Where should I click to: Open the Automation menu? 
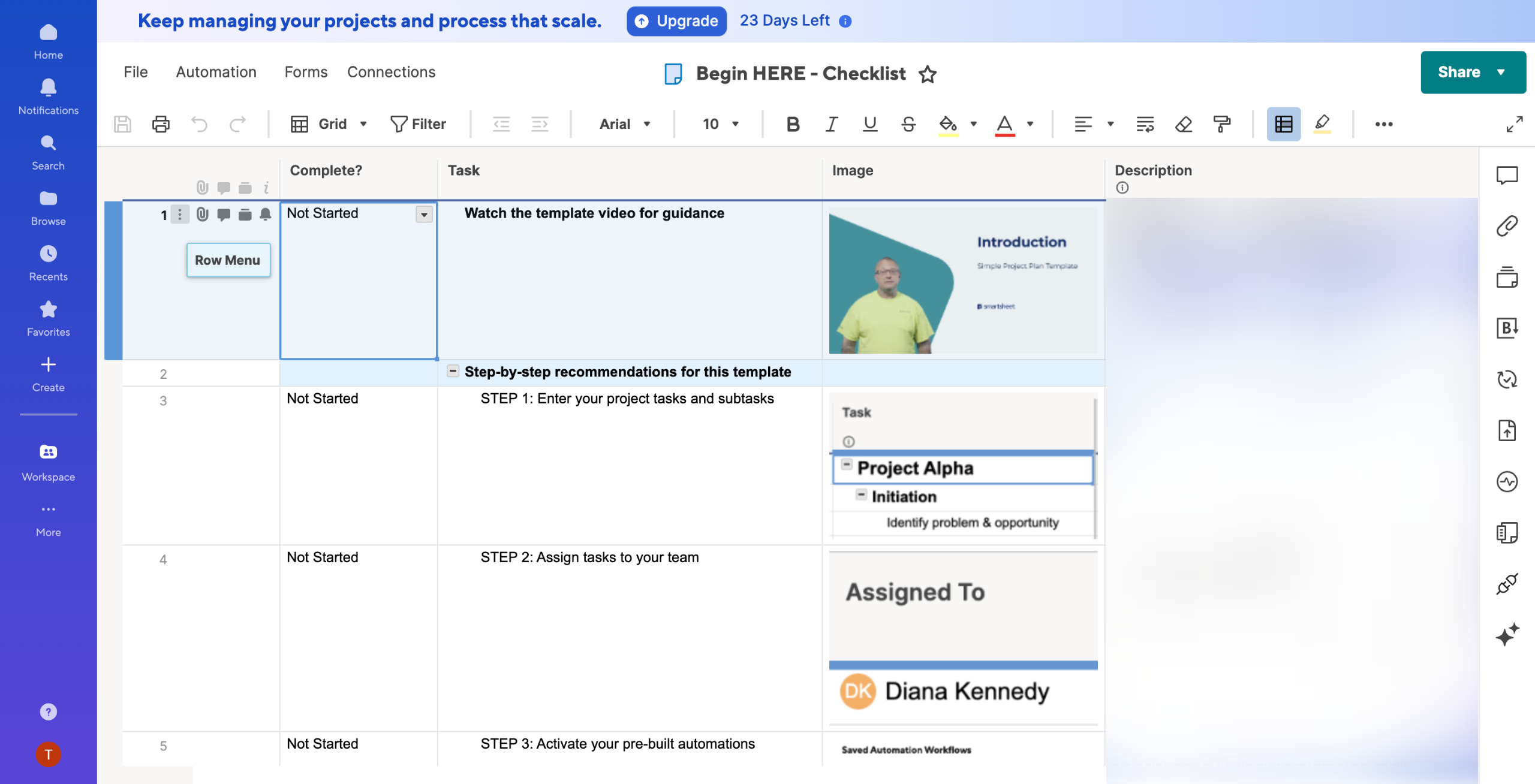[x=216, y=72]
